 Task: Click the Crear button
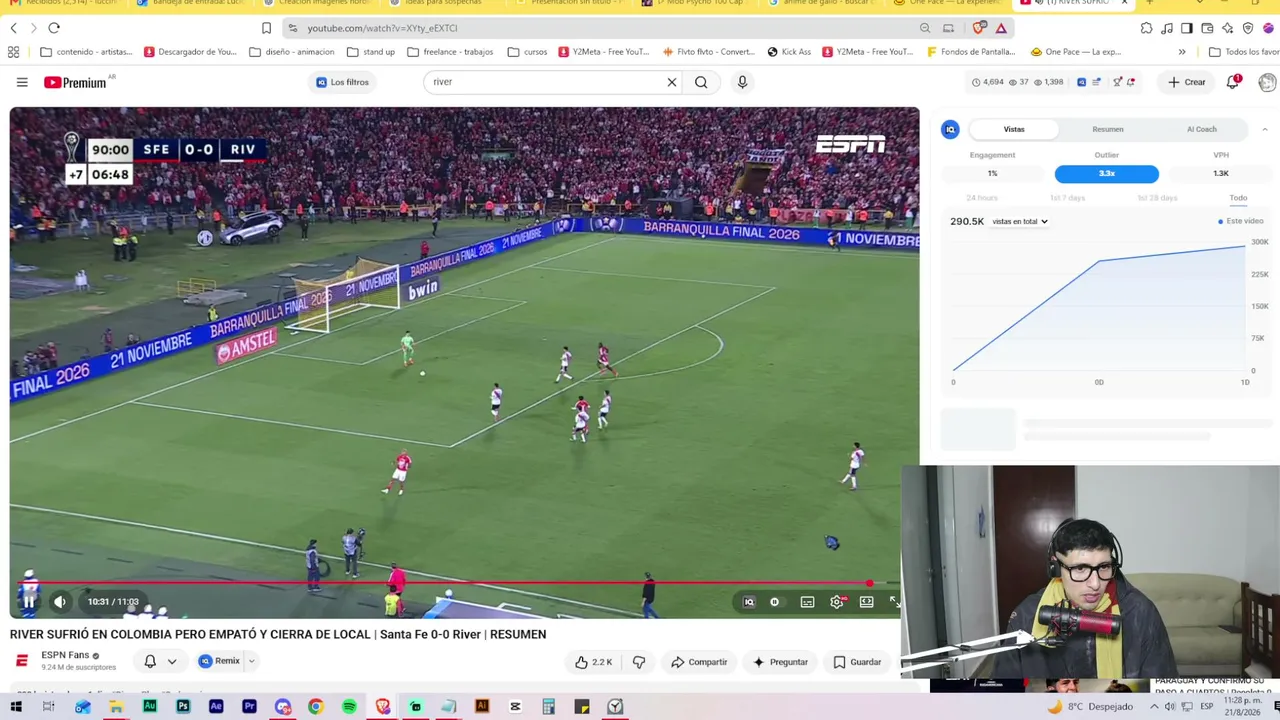point(1186,82)
